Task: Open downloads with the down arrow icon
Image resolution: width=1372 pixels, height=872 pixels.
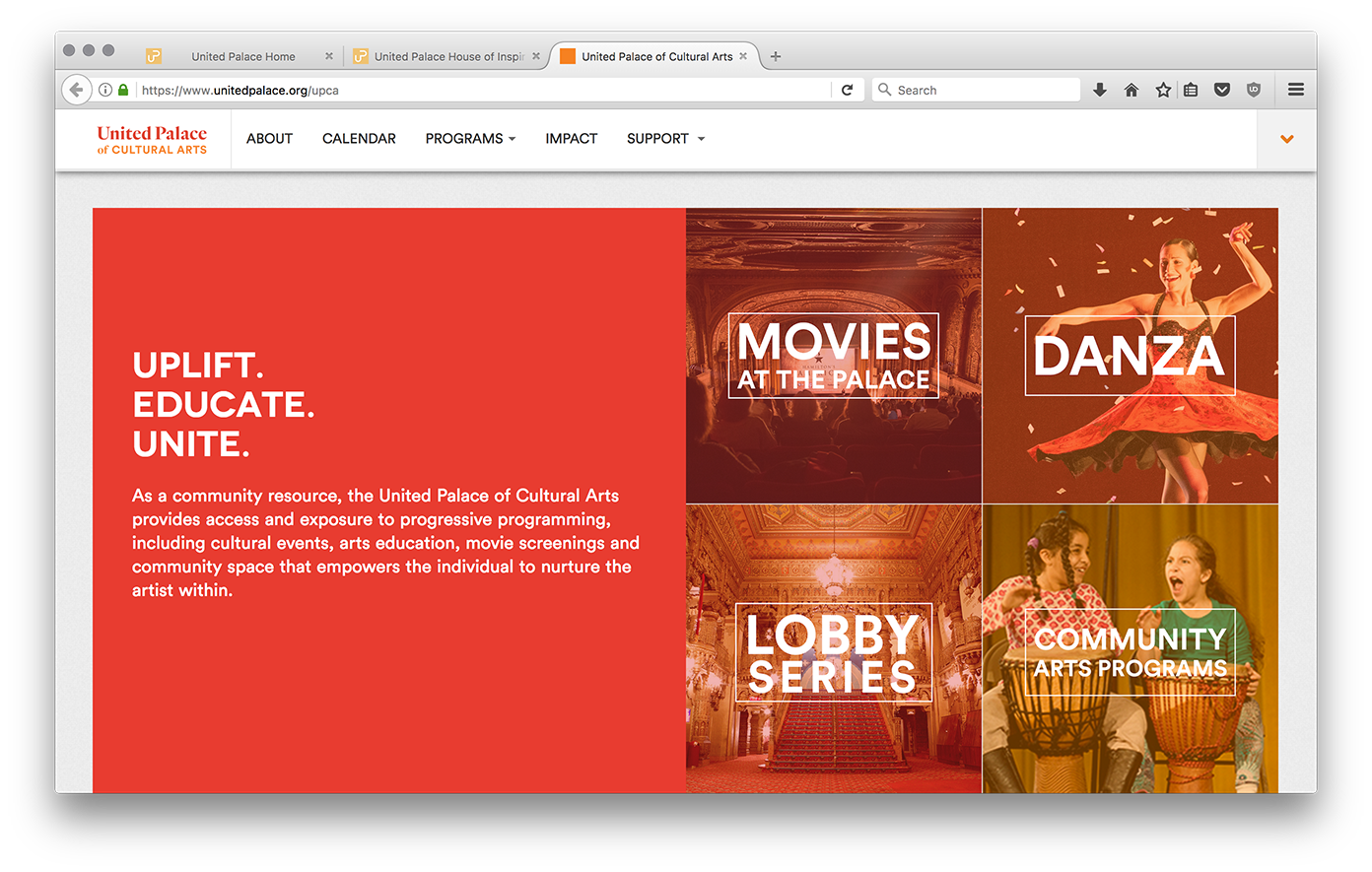Action: click(x=1100, y=90)
